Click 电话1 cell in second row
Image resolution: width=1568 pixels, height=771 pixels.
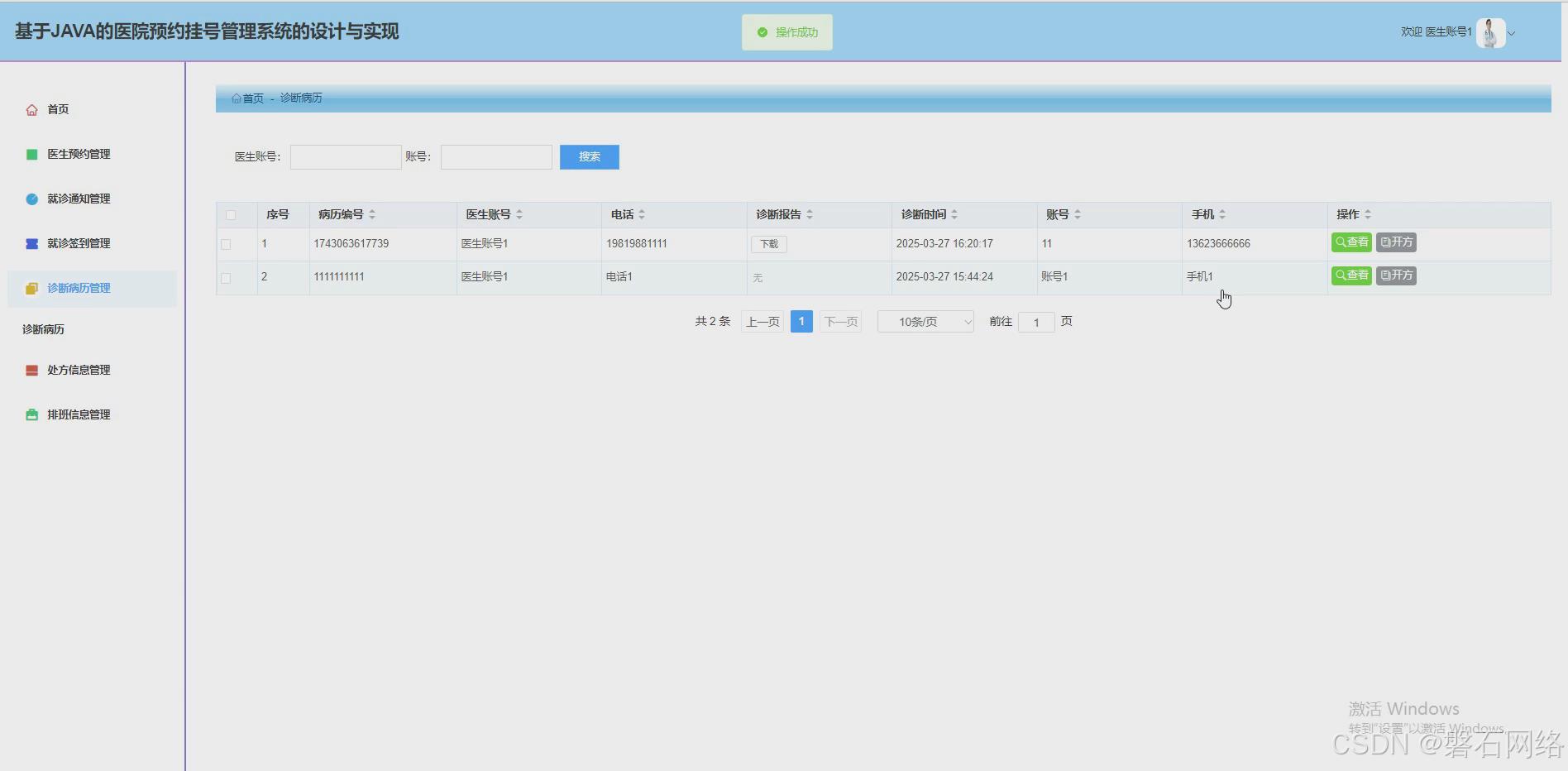619,277
